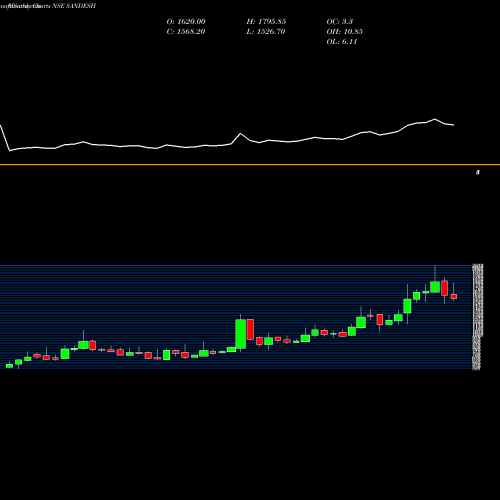Click the tallest green candlestick in the chart

241,334
